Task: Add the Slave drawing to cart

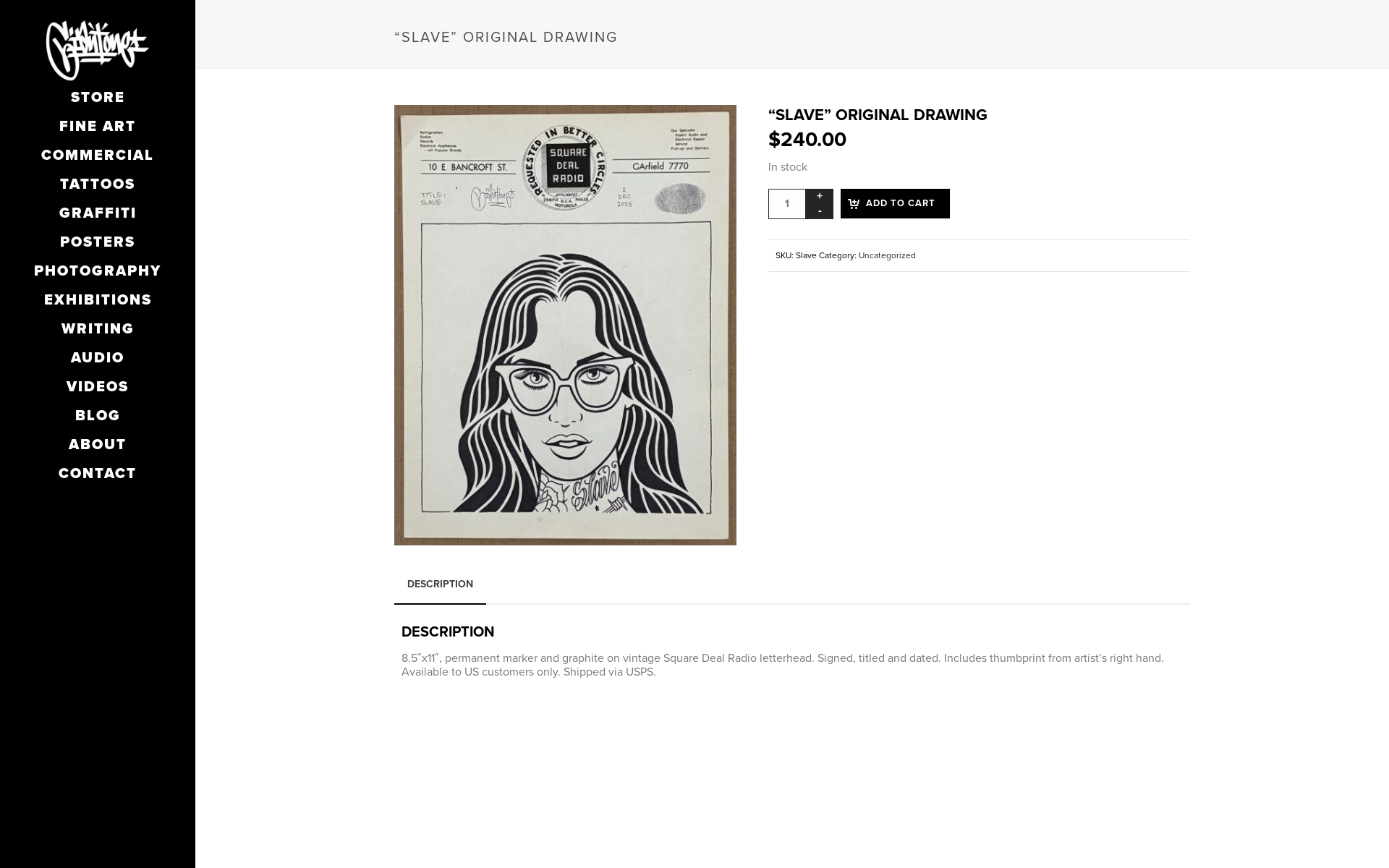Action: pos(895,203)
